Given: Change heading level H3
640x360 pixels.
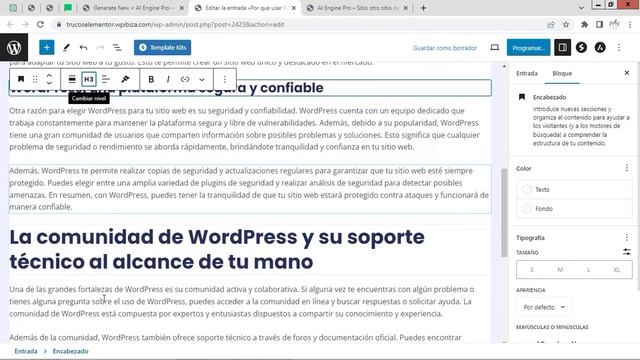Looking at the screenshot, I should click(x=89, y=79).
